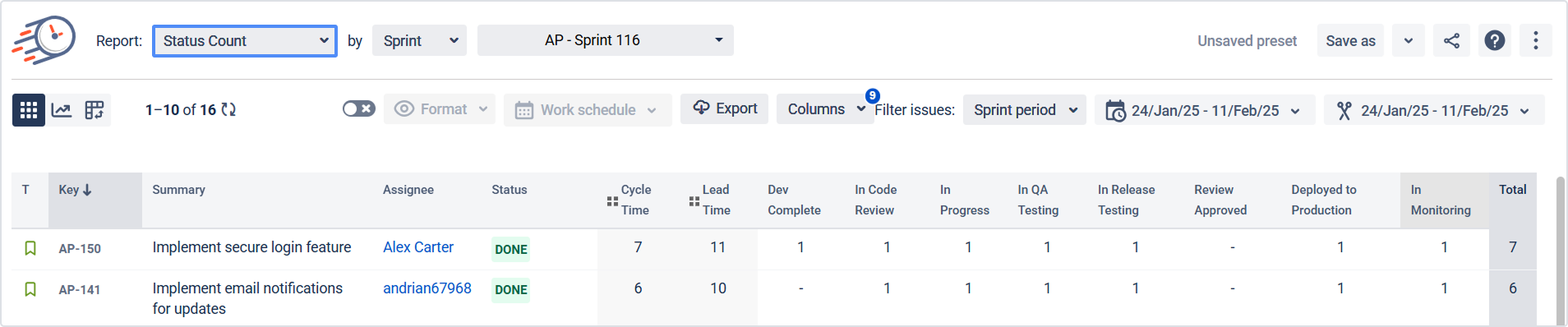
Task: Open the Sprint period filter dropdown
Action: click(x=1025, y=110)
